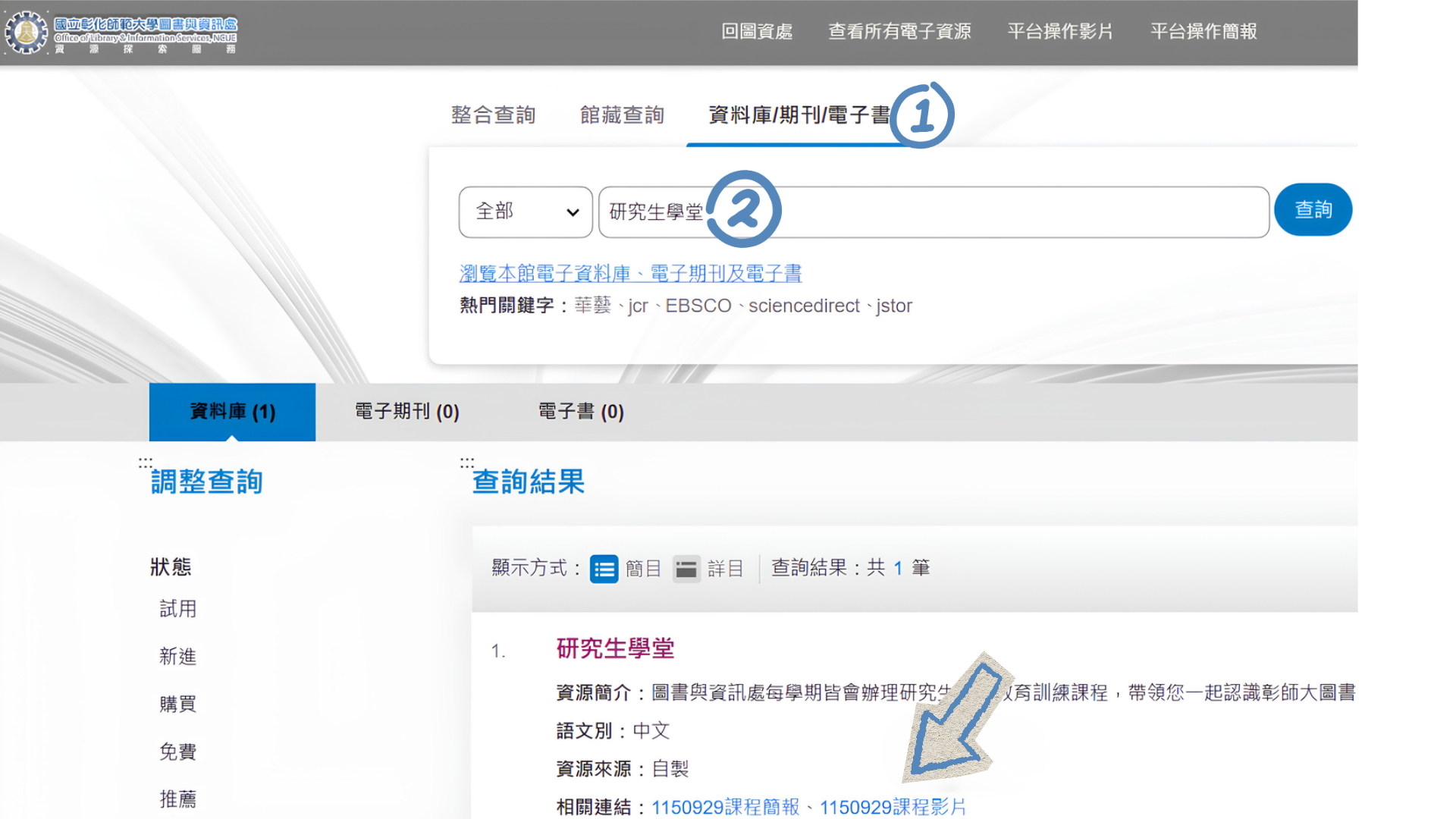Click the blue 查詢 search button
Viewport: 1456px width, 819px height.
[x=1313, y=210]
